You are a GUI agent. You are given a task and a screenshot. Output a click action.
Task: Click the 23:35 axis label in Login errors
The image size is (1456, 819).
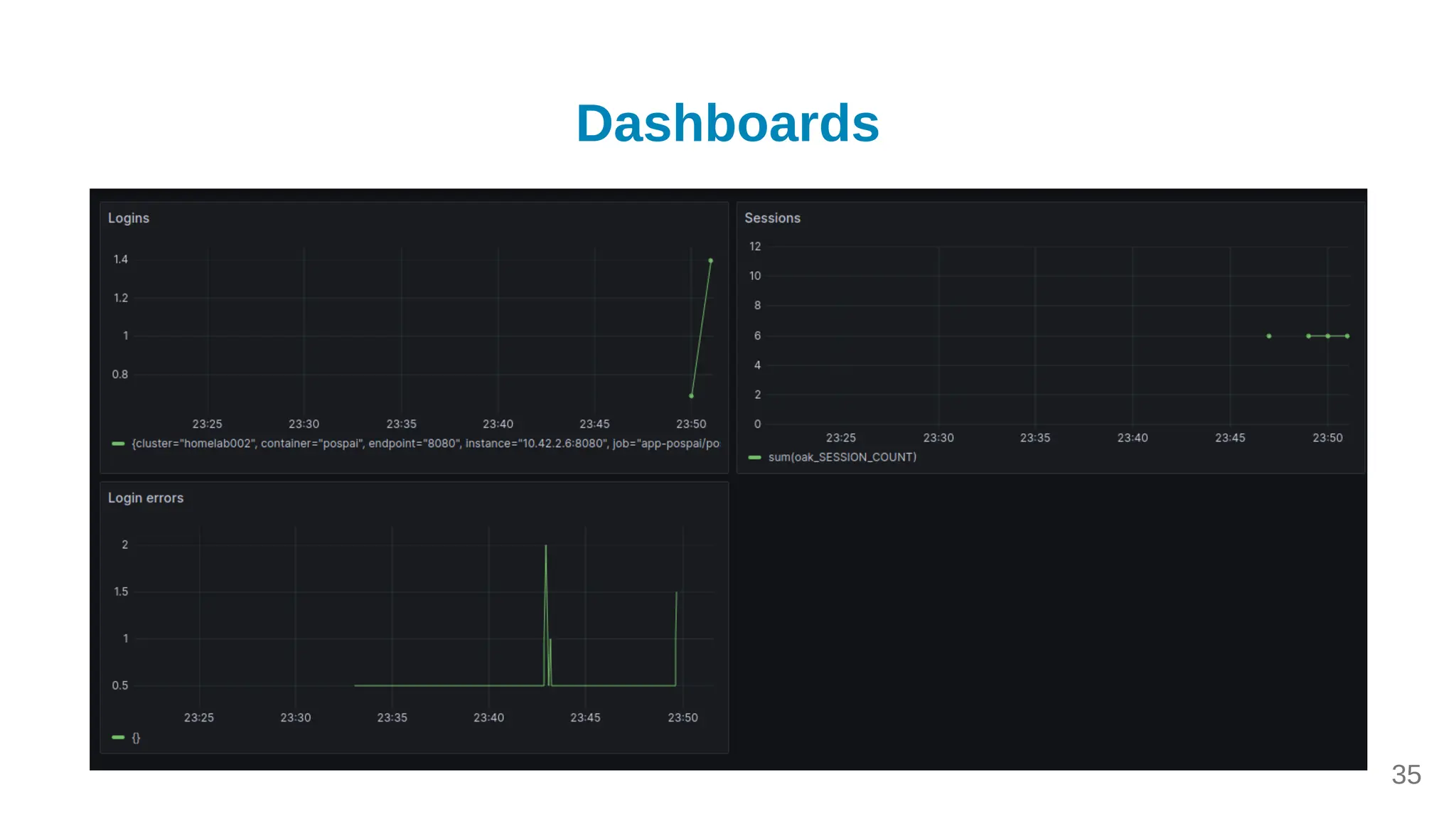[x=392, y=718]
